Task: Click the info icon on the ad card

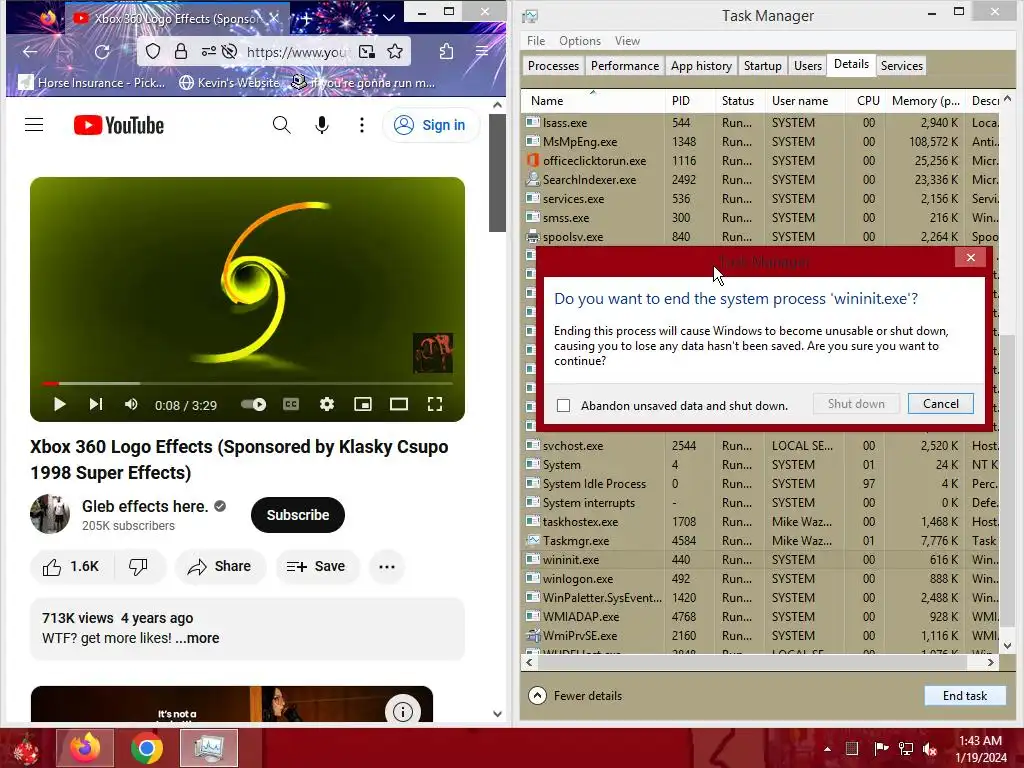Action: click(x=402, y=711)
